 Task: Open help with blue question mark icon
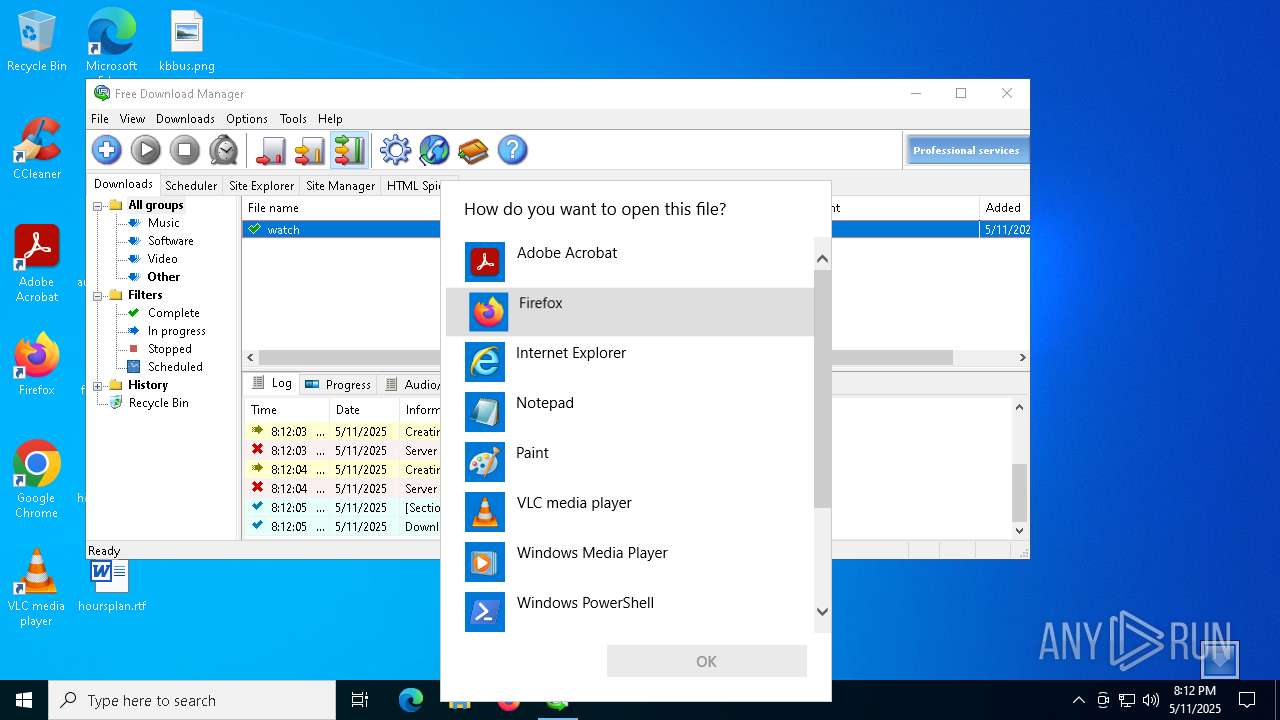(512, 150)
